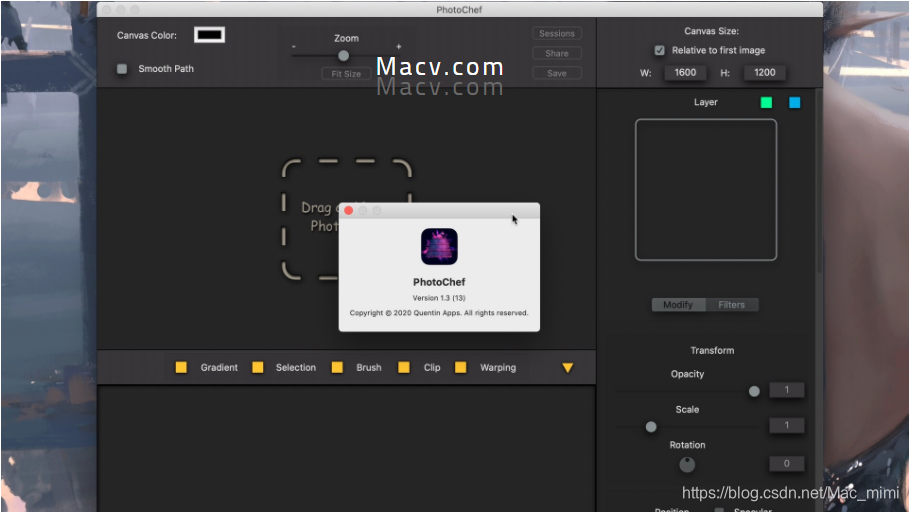Viewport: 909px width, 512px height.
Task: Toggle the Brush yellow square
Action: tap(337, 368)
